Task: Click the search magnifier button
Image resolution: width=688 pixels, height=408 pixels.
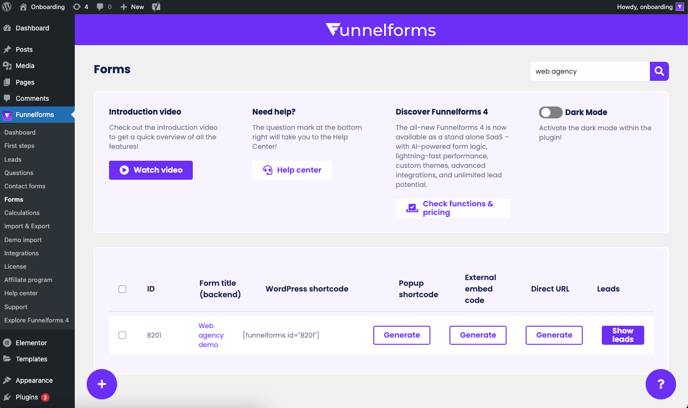Action: click(659, 71)
